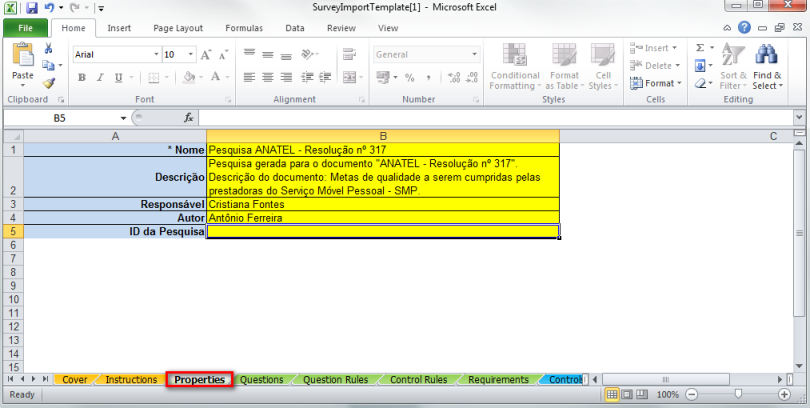This screenshot has height=408, width=810.
Task: Open the Requirements sheet tab
Action: point(498,380)
